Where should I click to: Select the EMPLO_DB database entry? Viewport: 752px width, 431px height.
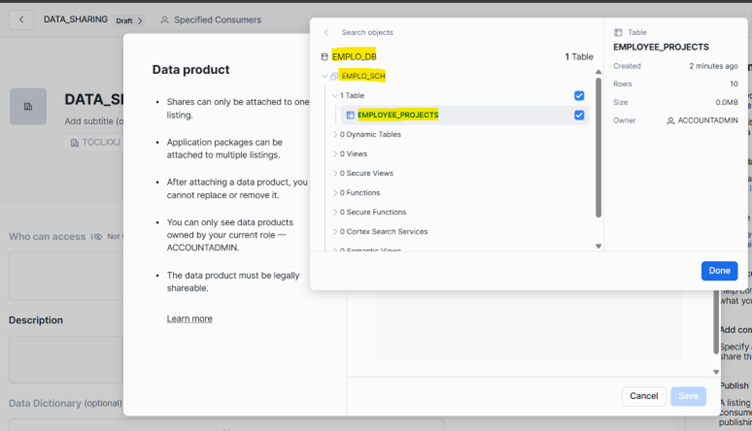coord(354,57)
